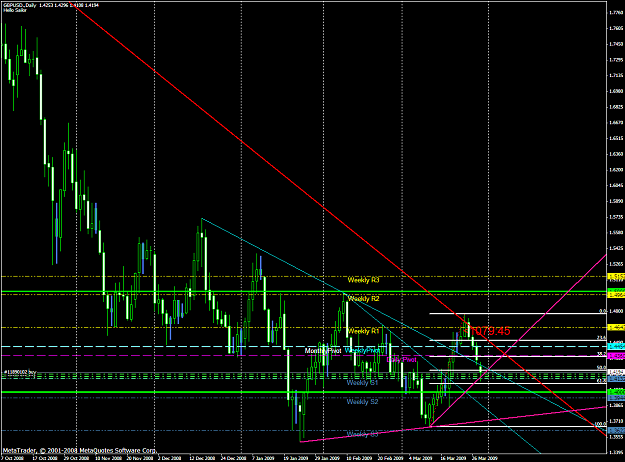625x462 pixels.
Task: Click the 1.6825 price scale value
Action: tap(616, 107)
